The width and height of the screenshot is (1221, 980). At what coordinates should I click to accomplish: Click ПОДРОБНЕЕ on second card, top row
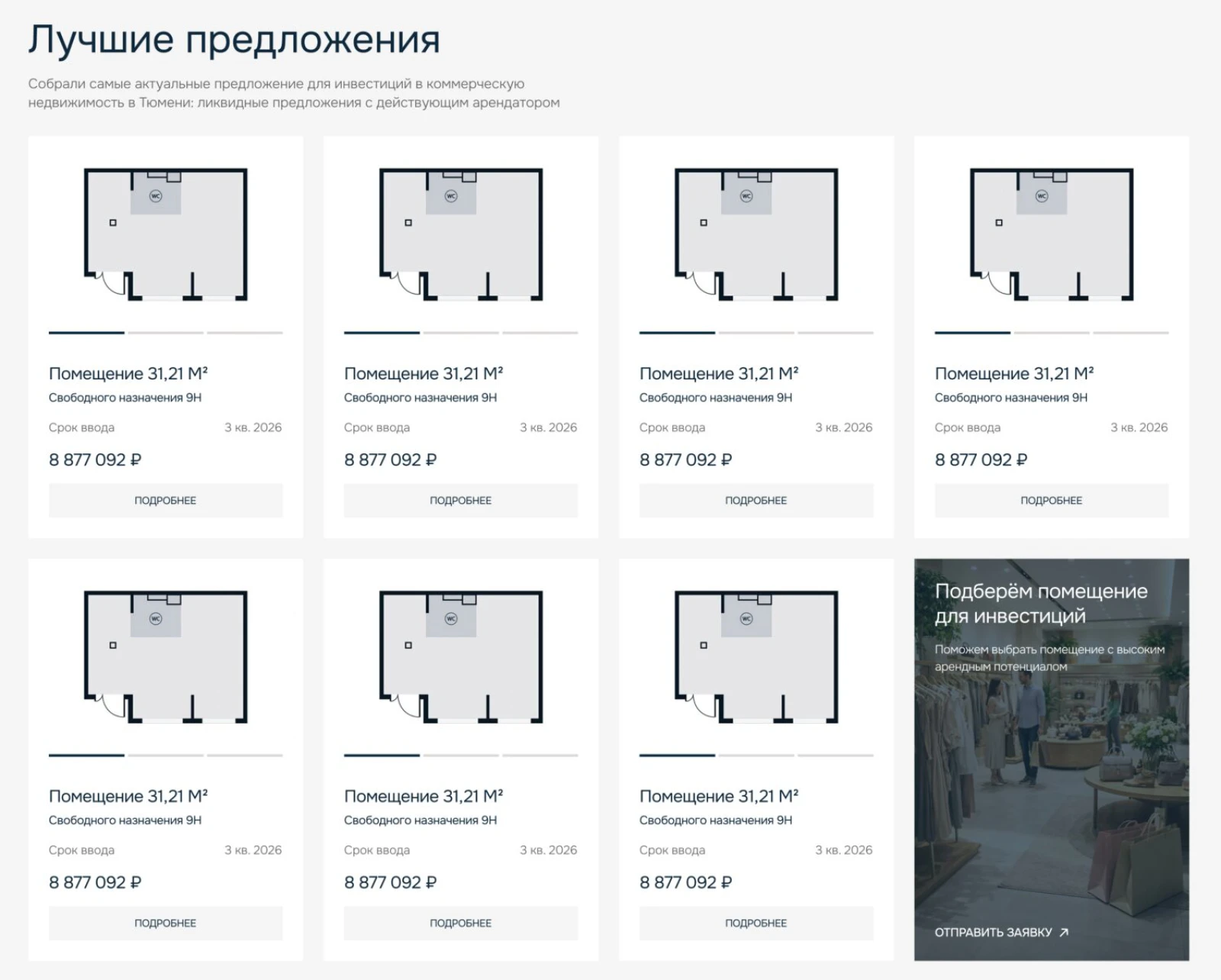point(461,501)
